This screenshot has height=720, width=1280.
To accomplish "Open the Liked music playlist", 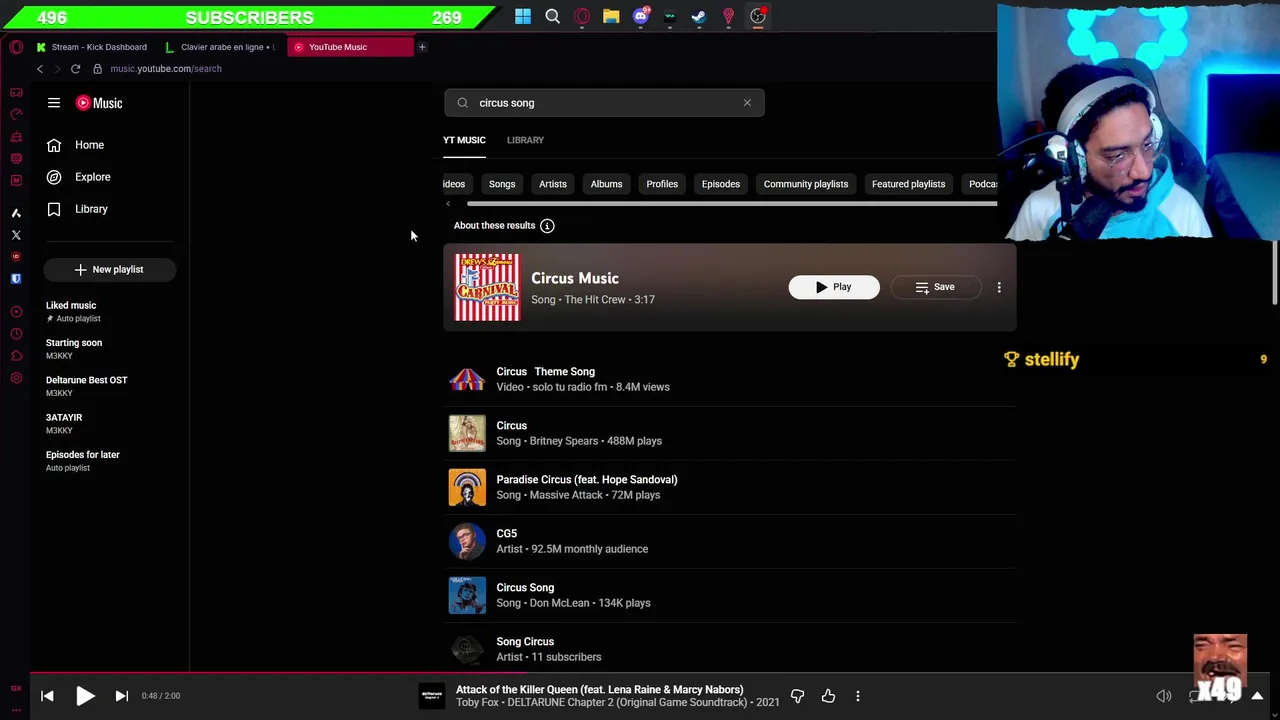I will tap(110, 311).
